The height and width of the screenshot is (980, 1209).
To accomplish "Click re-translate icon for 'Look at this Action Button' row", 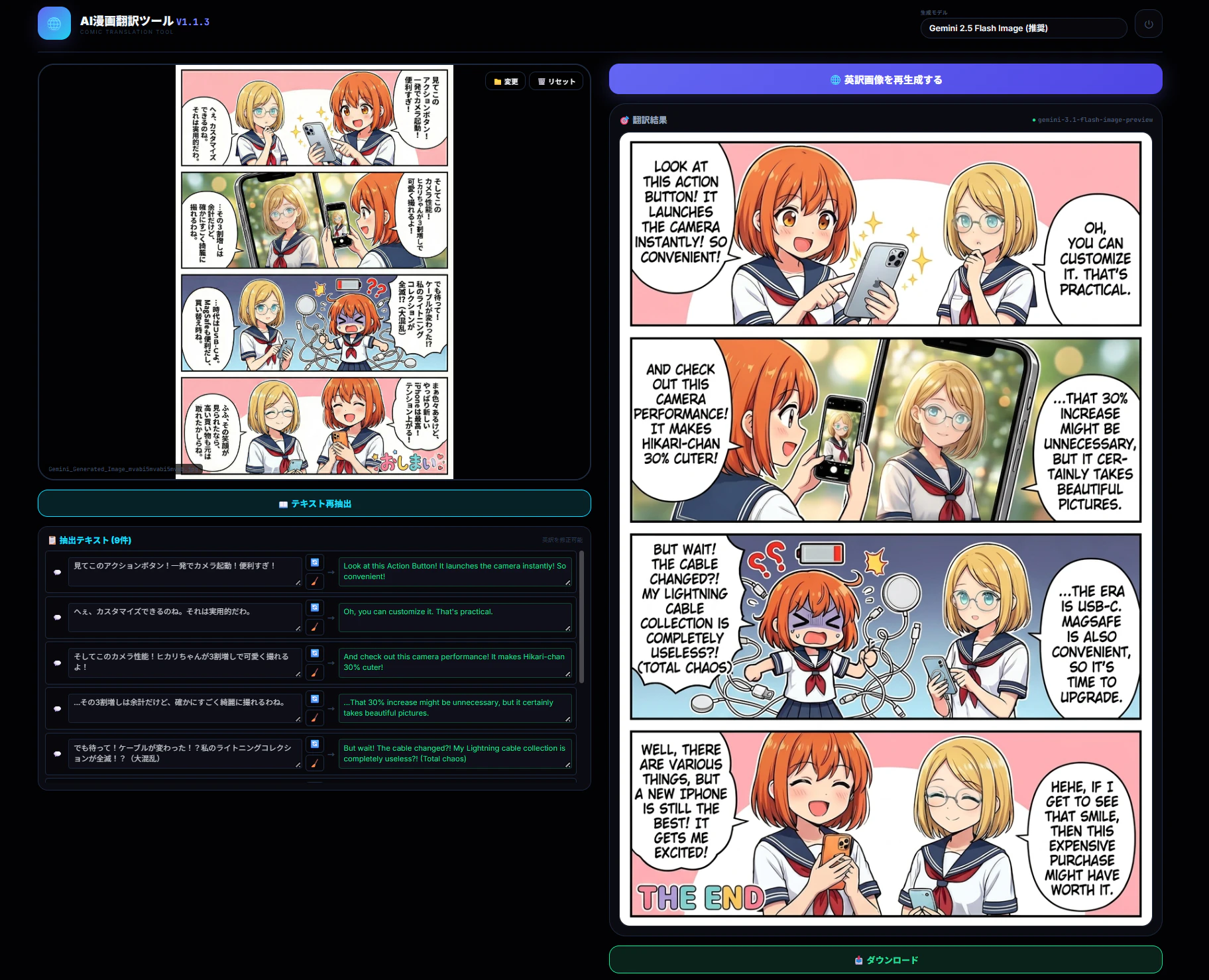I will tap(315, 563).
